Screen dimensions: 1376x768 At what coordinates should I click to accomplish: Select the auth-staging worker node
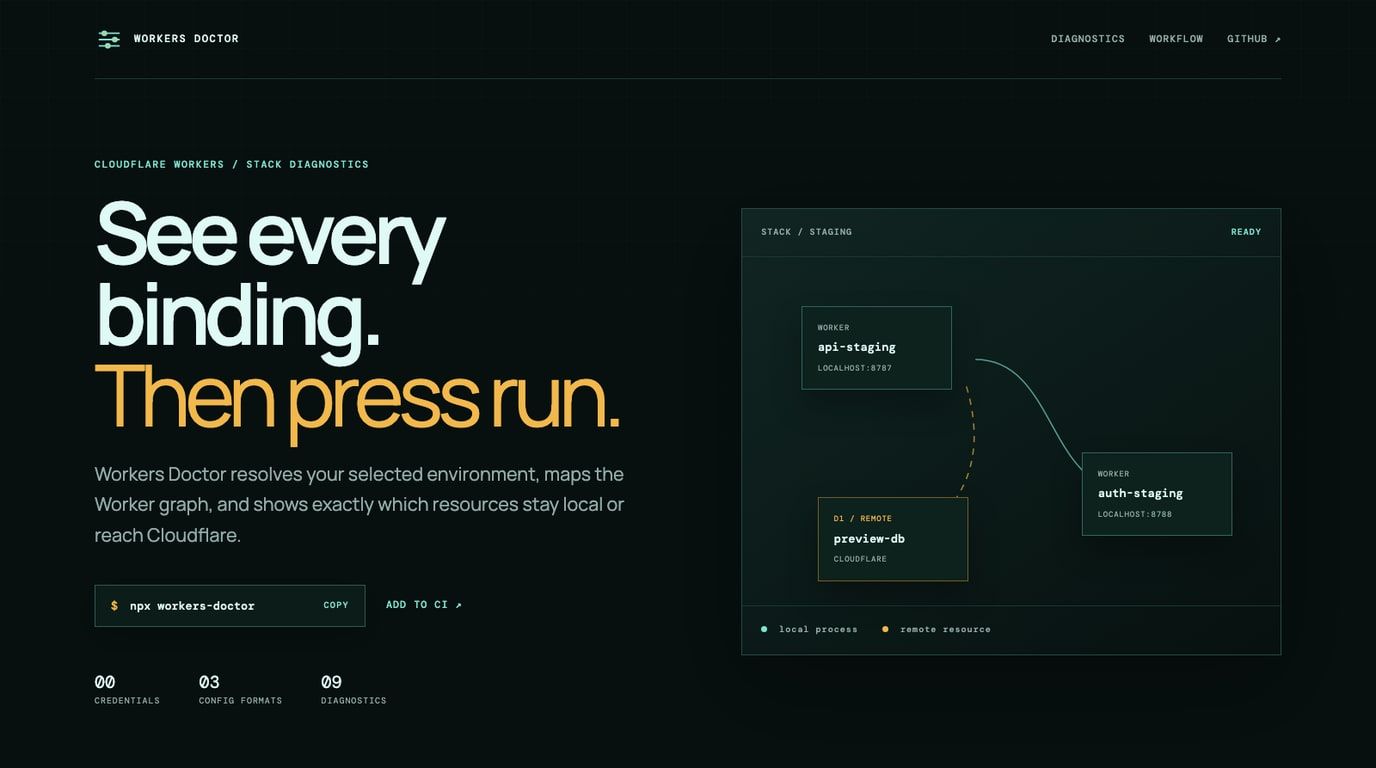(1157, 494)
